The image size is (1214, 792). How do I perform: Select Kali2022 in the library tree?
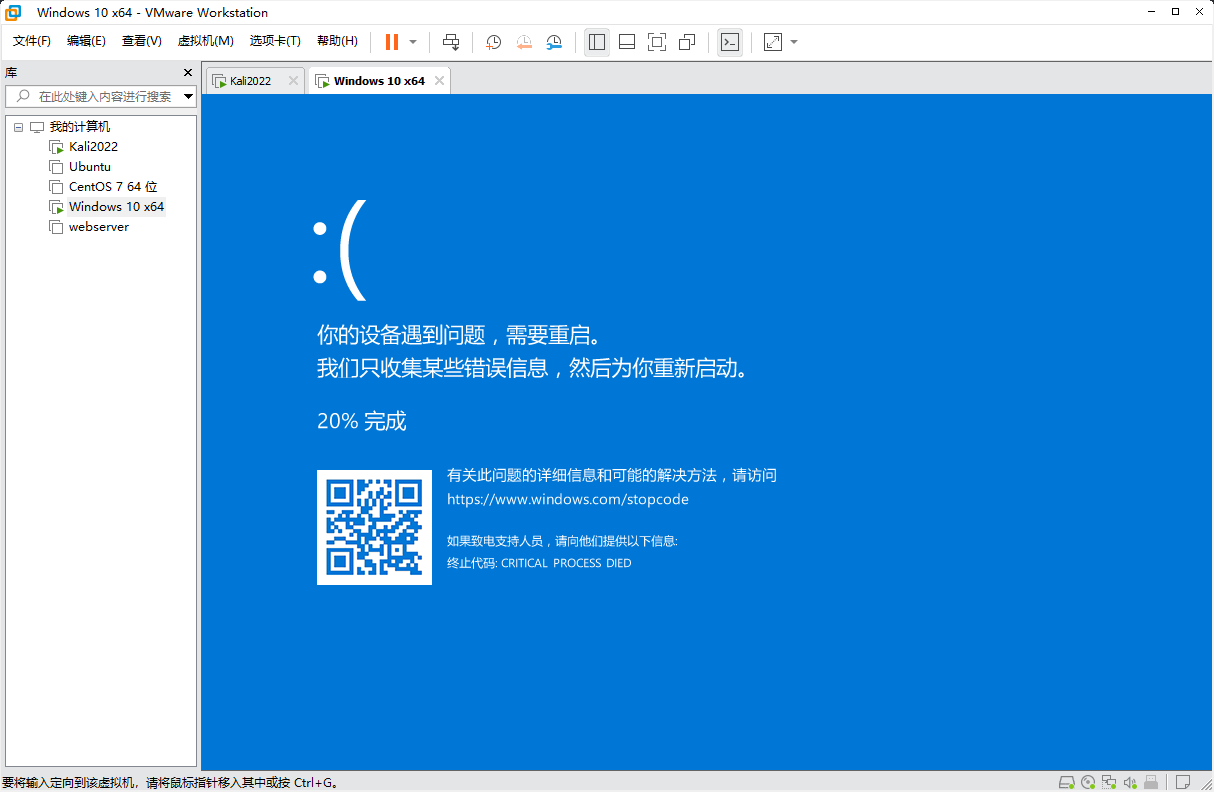(93, 147)
